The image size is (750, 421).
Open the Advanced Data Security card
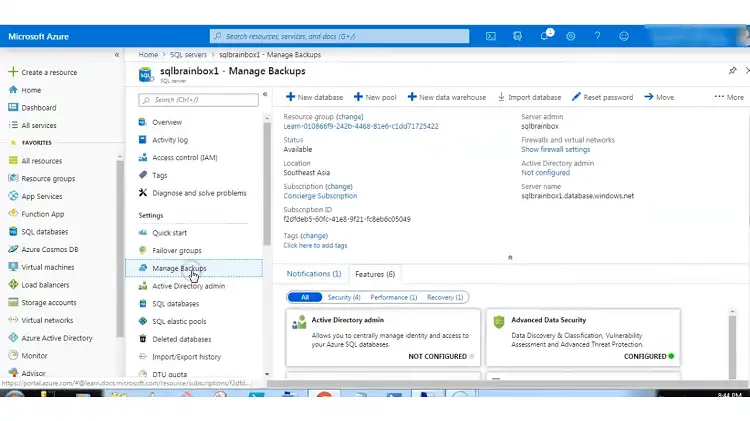click(x=583, y=338)
